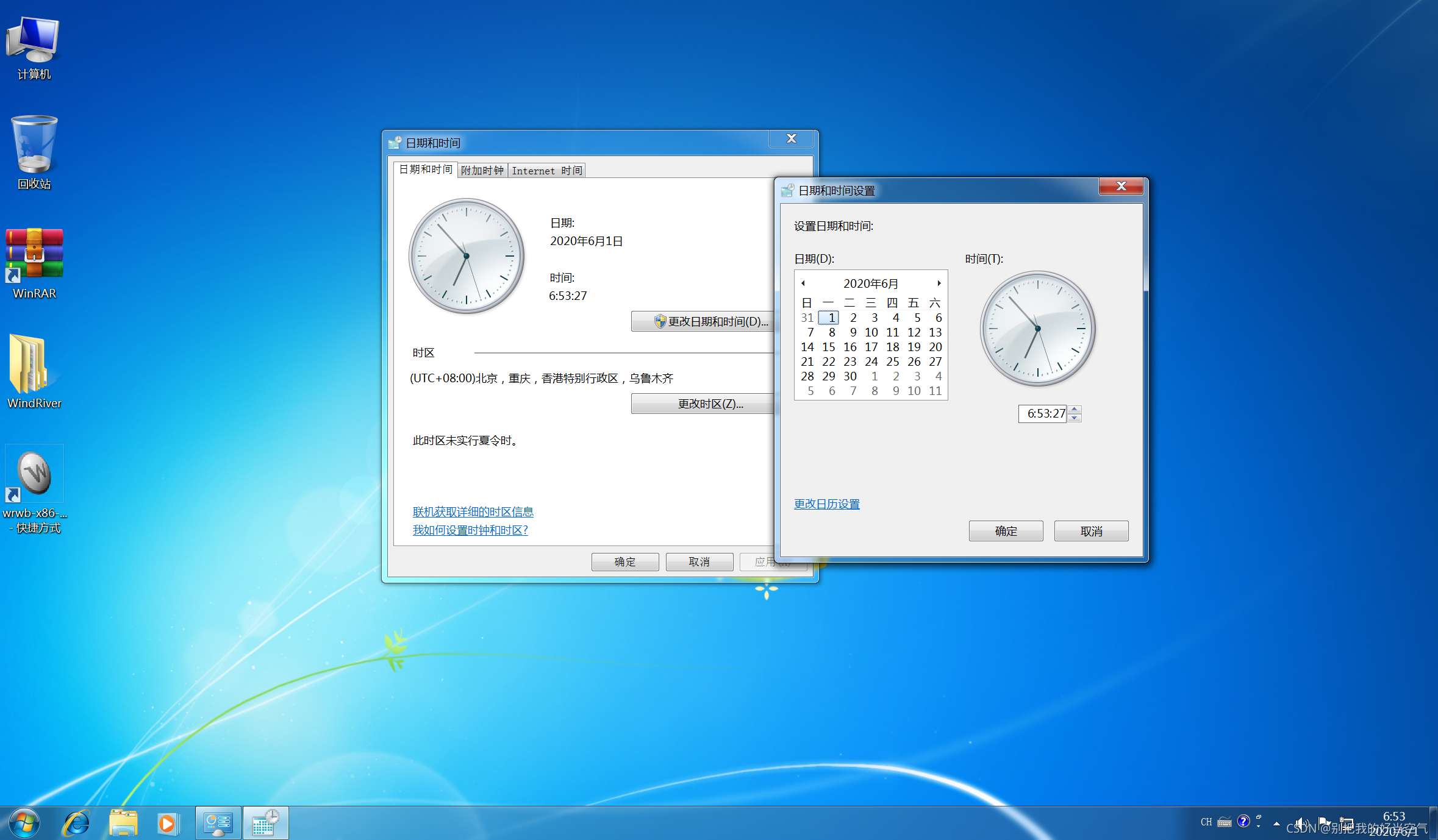Click the time zone text (UTC+08:00)北京，重庆
1438x840 pixels.
pos(542,378)
